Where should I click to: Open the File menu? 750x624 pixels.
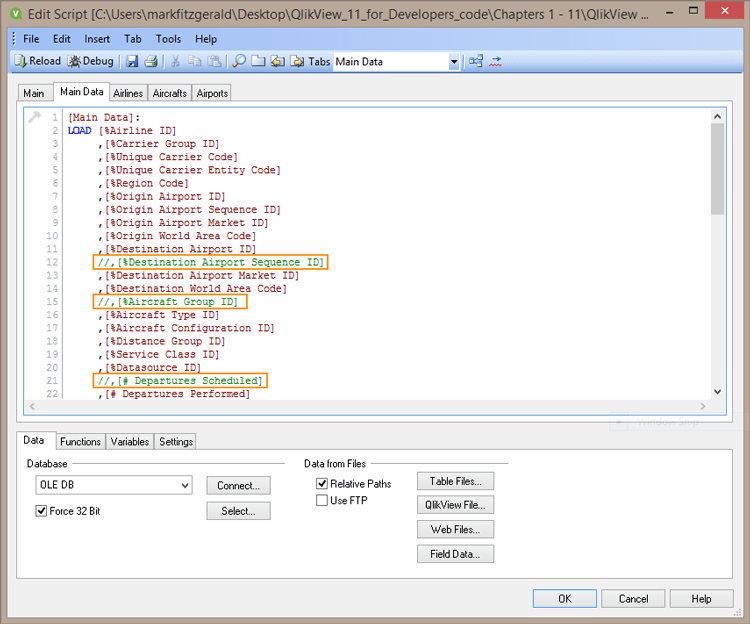pyautogui.click(x=31, y=39)
